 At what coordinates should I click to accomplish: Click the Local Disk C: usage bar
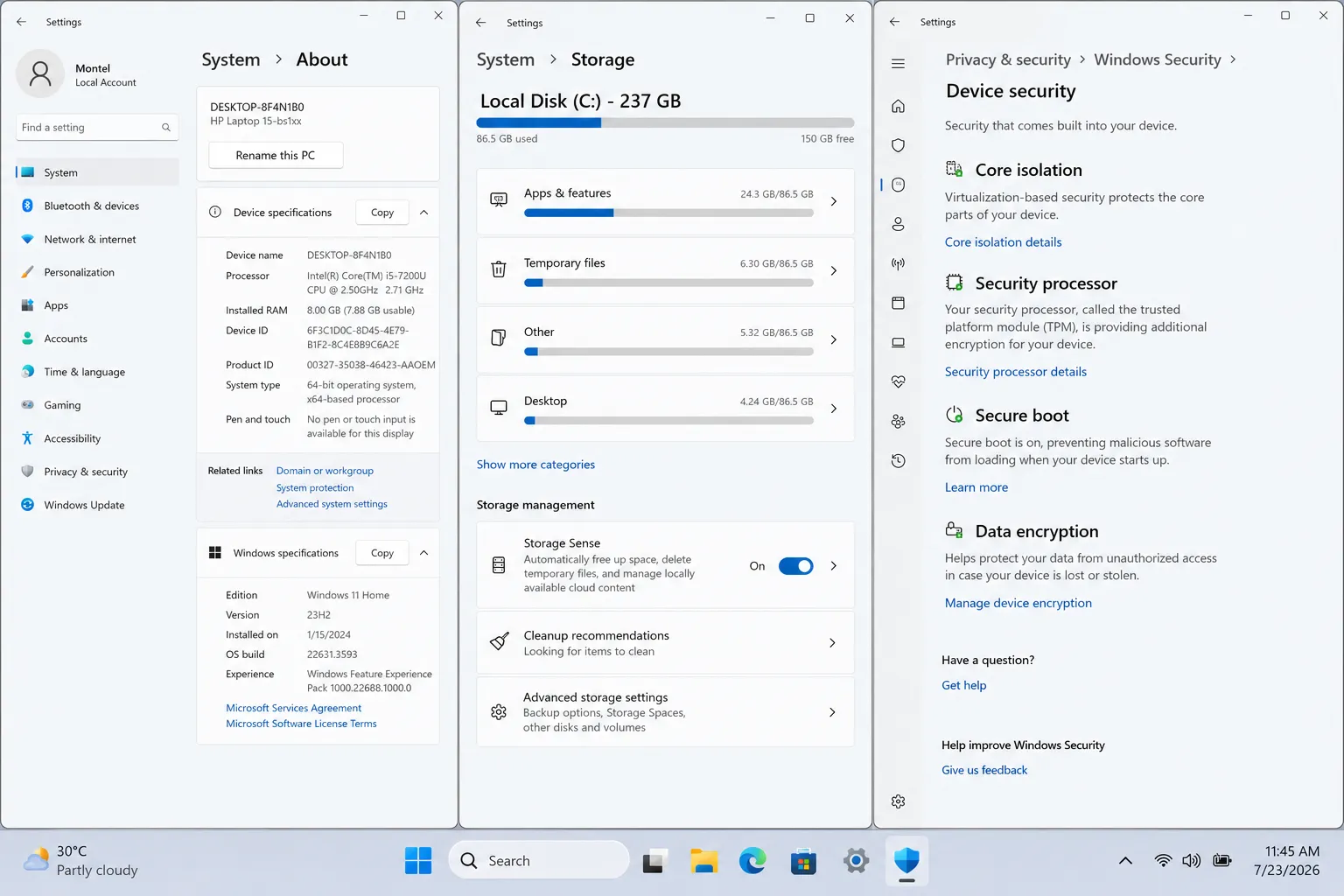(x=665, y=123)
